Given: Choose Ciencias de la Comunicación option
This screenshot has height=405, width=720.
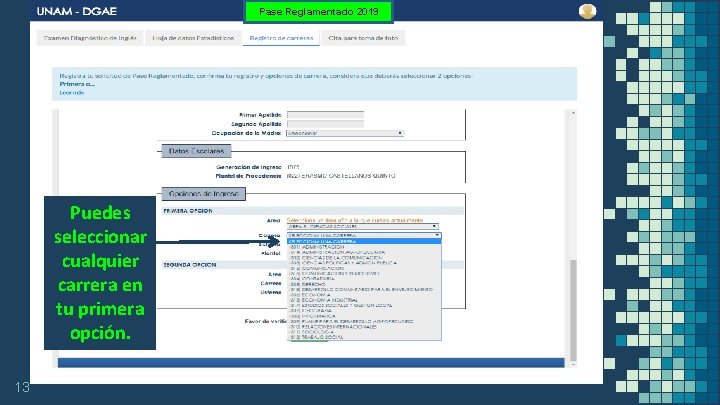Looking at the screenshot, I should tap(364, 258).
